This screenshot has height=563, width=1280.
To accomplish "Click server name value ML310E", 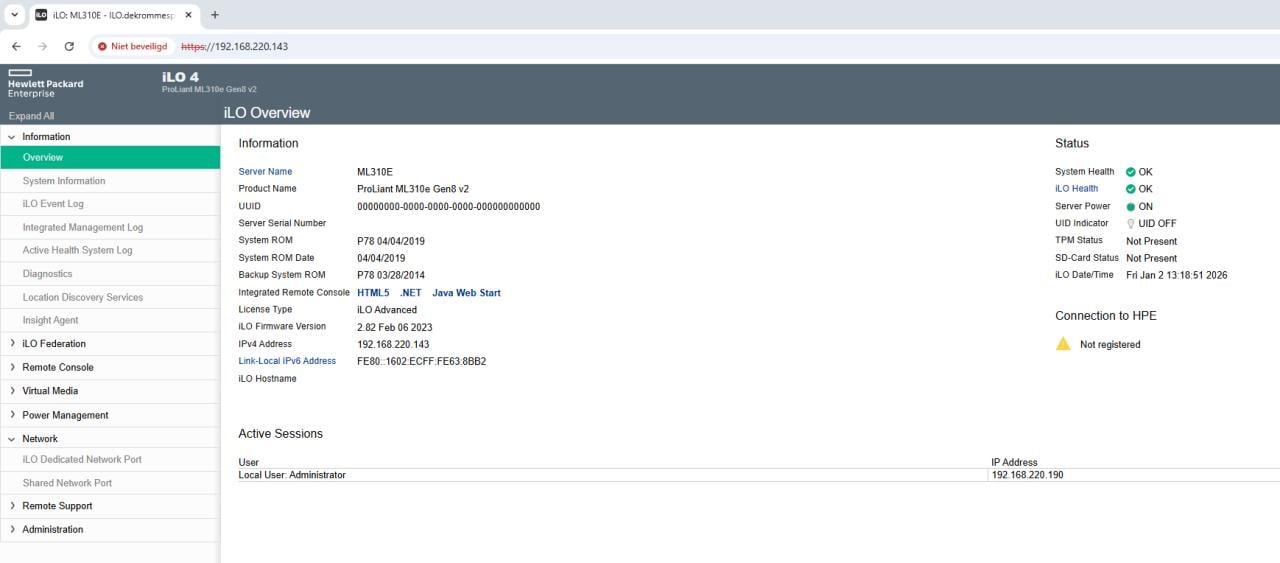I will coord(375,172).
